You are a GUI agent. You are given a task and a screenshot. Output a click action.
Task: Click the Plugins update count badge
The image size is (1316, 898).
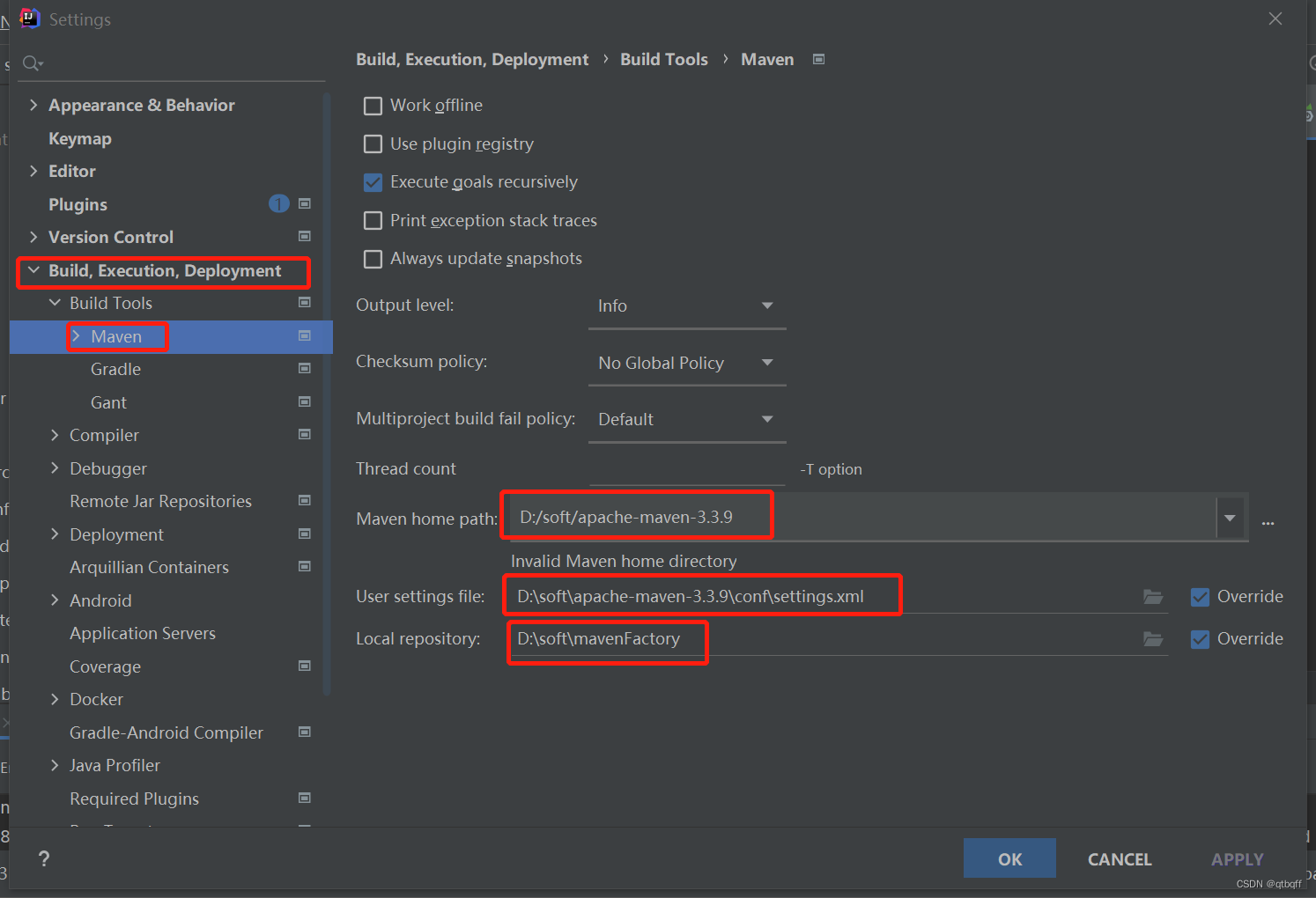[278, 204]
